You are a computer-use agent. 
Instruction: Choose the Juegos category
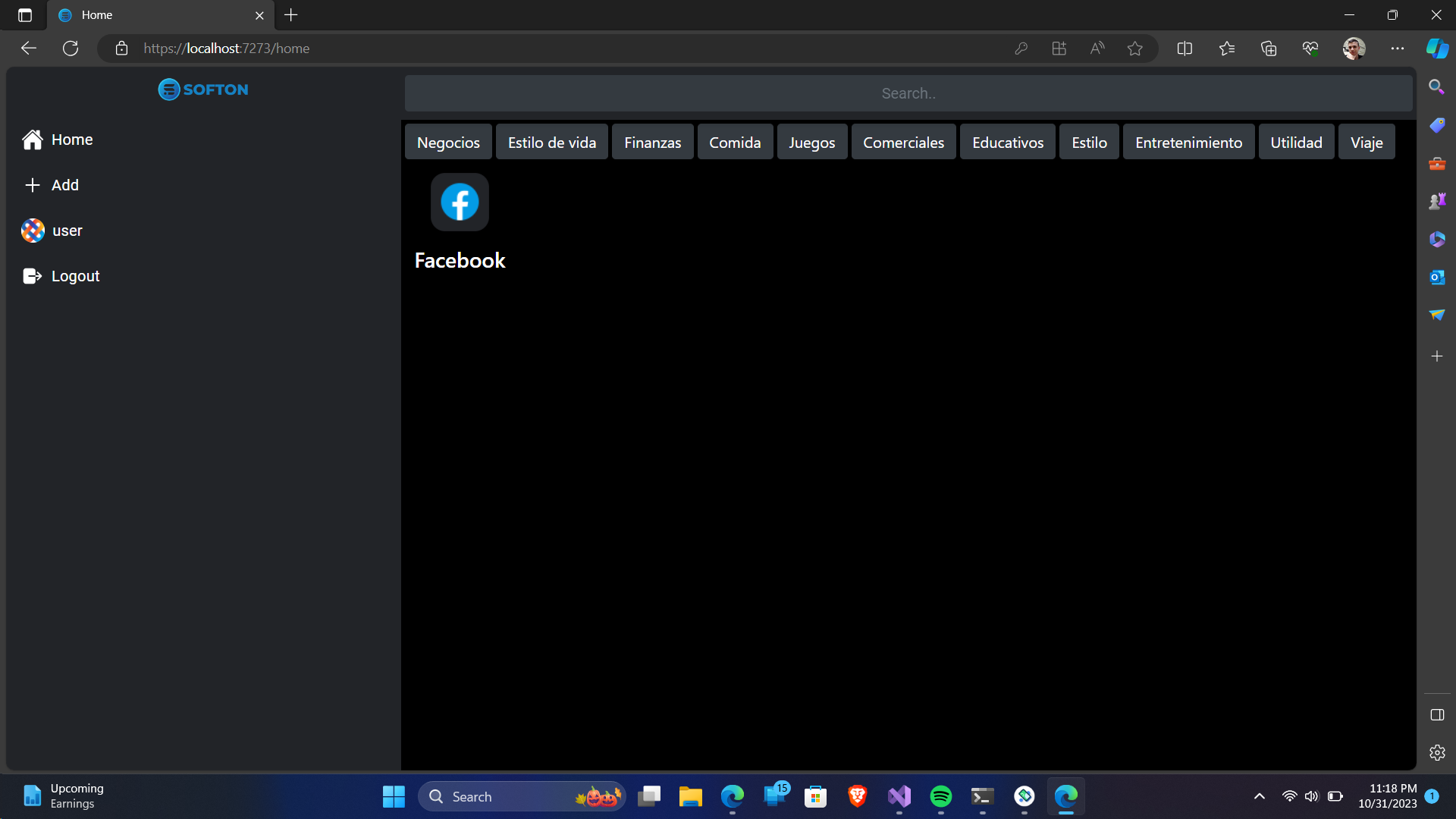pyautogui.click(x=812, y=142)
